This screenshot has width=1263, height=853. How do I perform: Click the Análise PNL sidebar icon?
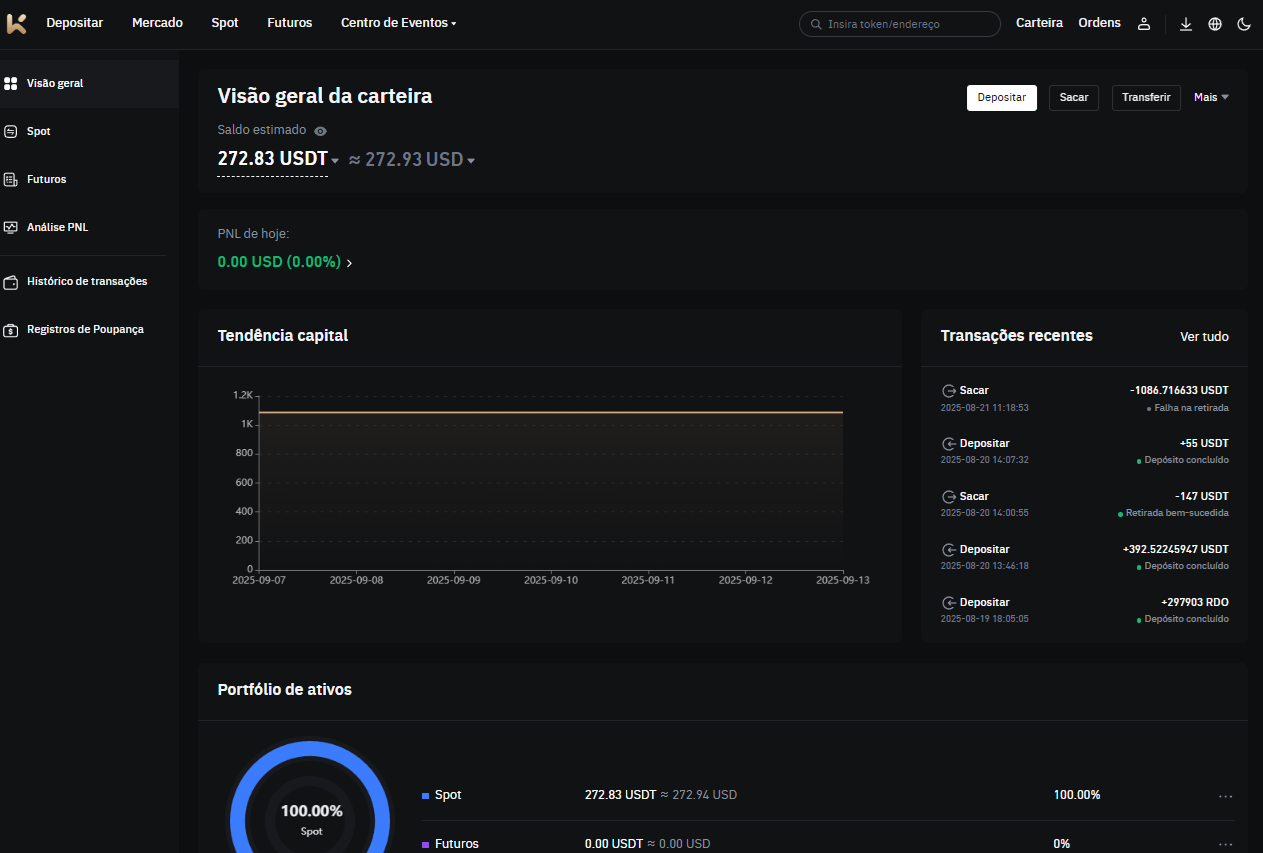pos(11,228)
